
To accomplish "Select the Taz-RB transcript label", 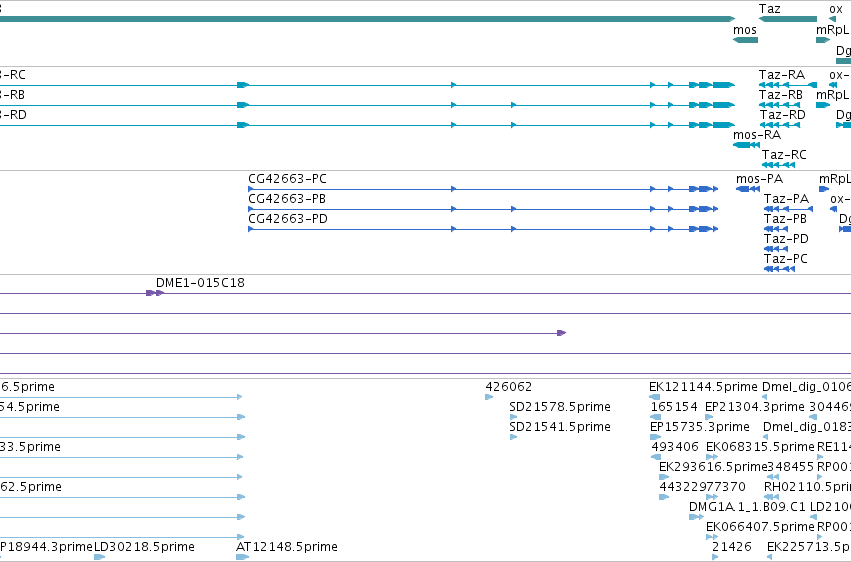I will coord(780,94).
